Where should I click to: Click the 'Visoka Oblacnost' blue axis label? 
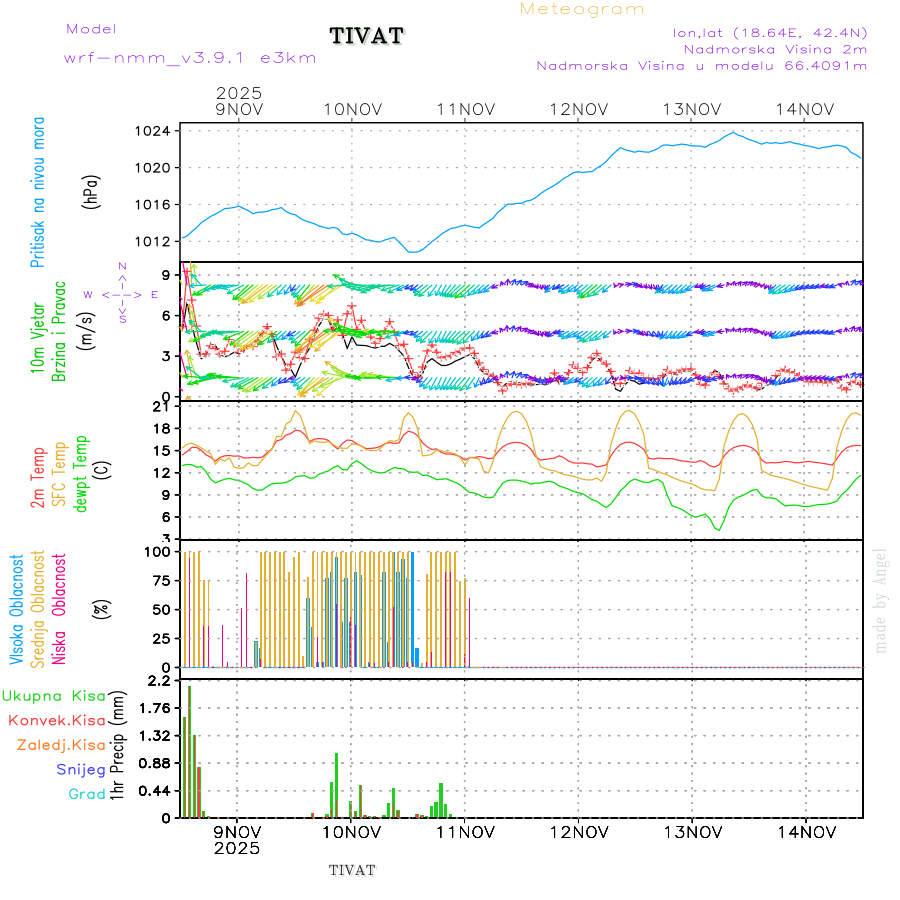(x=17, y=608)
